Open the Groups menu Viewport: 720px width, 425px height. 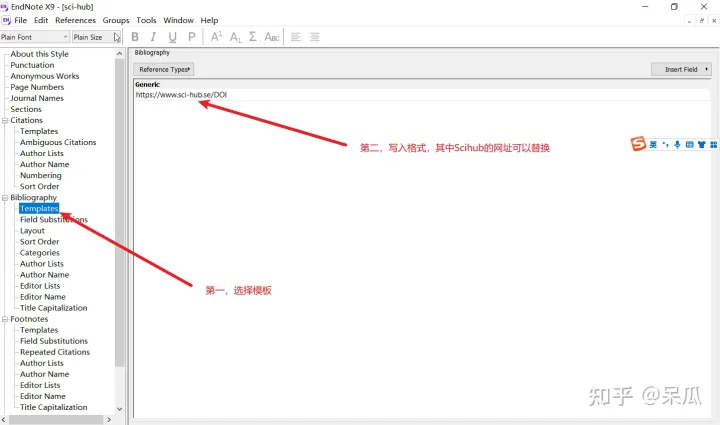(116, 20)
